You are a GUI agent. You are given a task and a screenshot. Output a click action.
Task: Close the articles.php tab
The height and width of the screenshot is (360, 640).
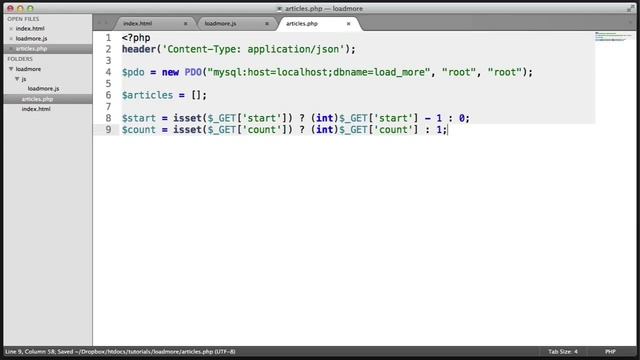pyautogui.click(x=349, y=24)
